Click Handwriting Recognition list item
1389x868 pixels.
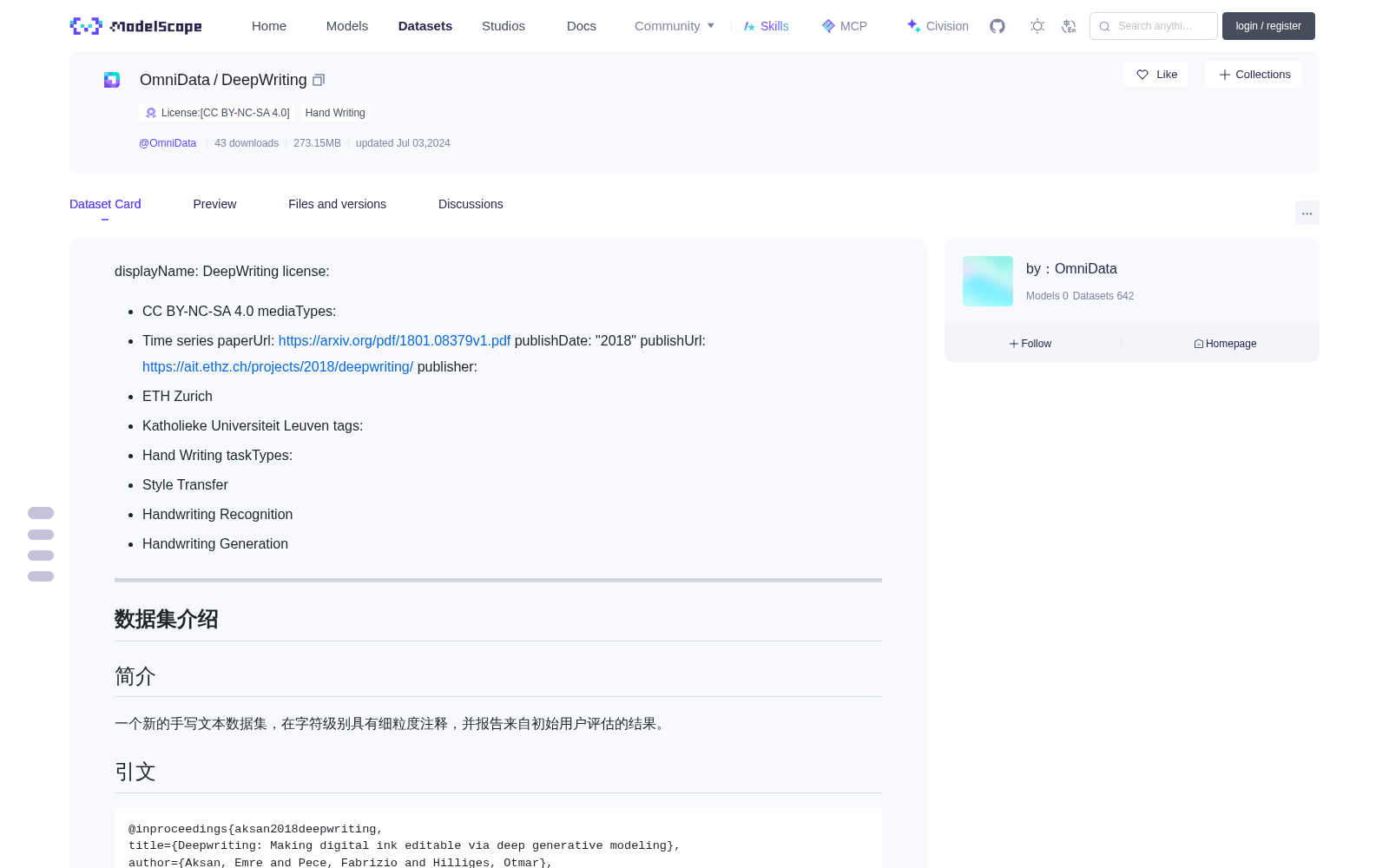(217, 515)
